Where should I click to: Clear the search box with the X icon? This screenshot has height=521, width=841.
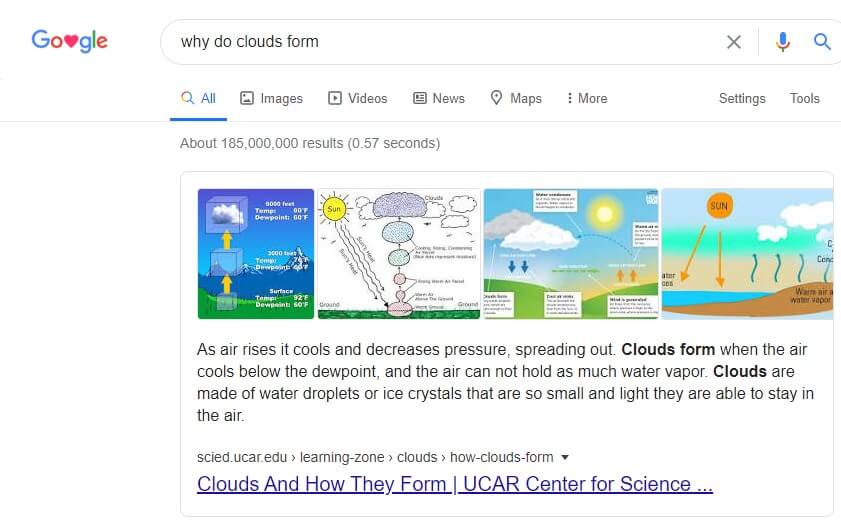pos(734,42)
